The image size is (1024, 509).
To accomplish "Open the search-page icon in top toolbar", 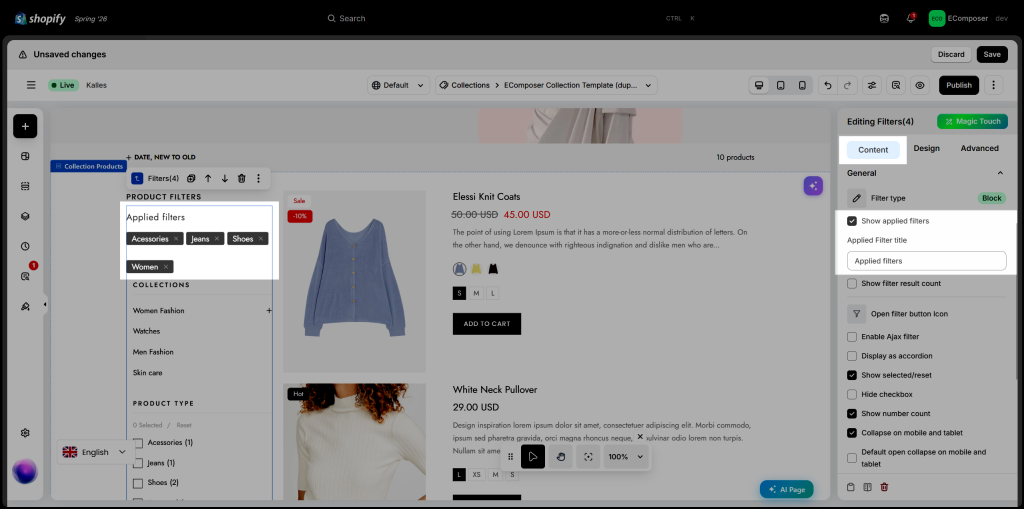I will pos(896,85).
